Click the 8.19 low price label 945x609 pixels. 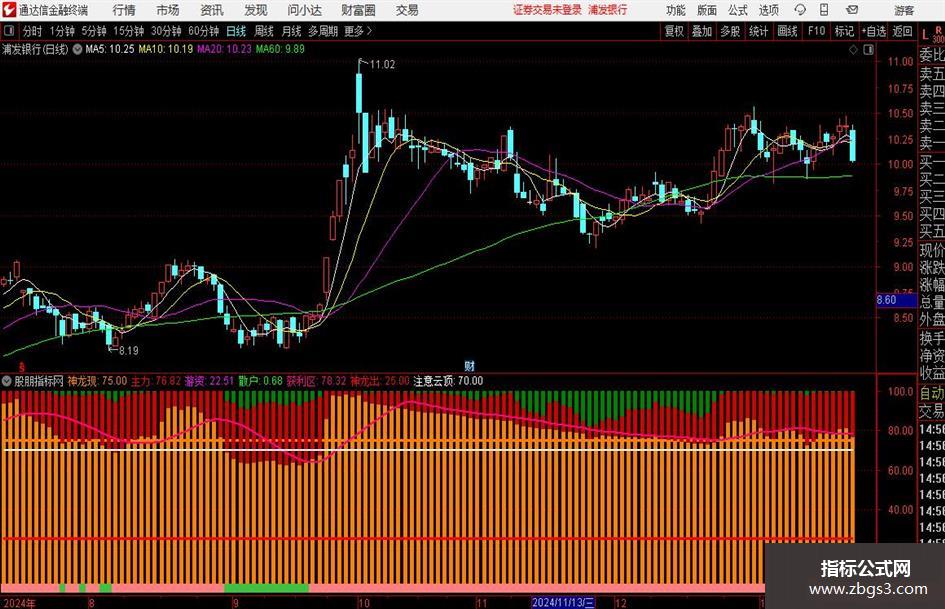128,350
